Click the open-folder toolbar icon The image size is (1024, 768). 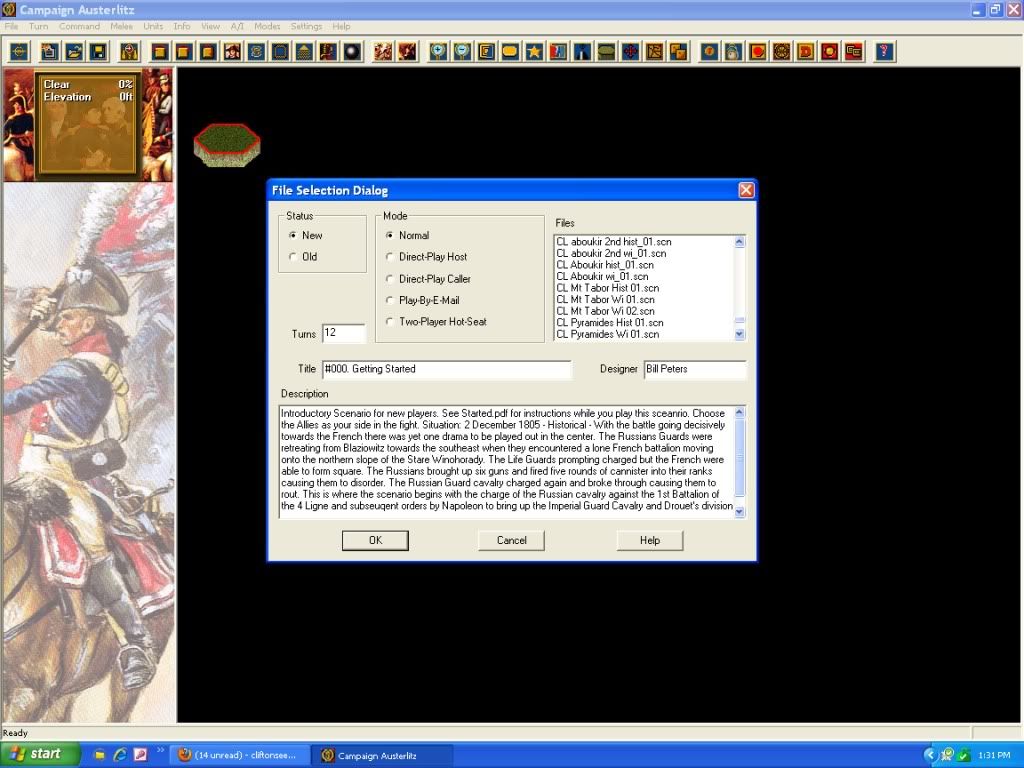(74, 52)
